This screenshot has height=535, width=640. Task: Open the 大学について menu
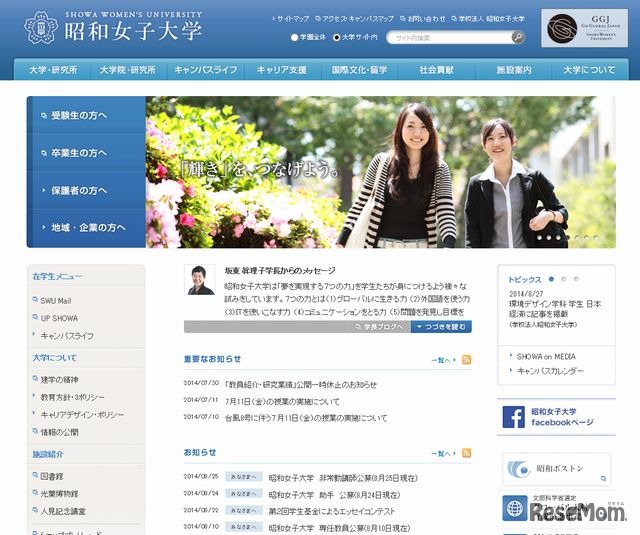pyautogui.click(x=589, y=70)
